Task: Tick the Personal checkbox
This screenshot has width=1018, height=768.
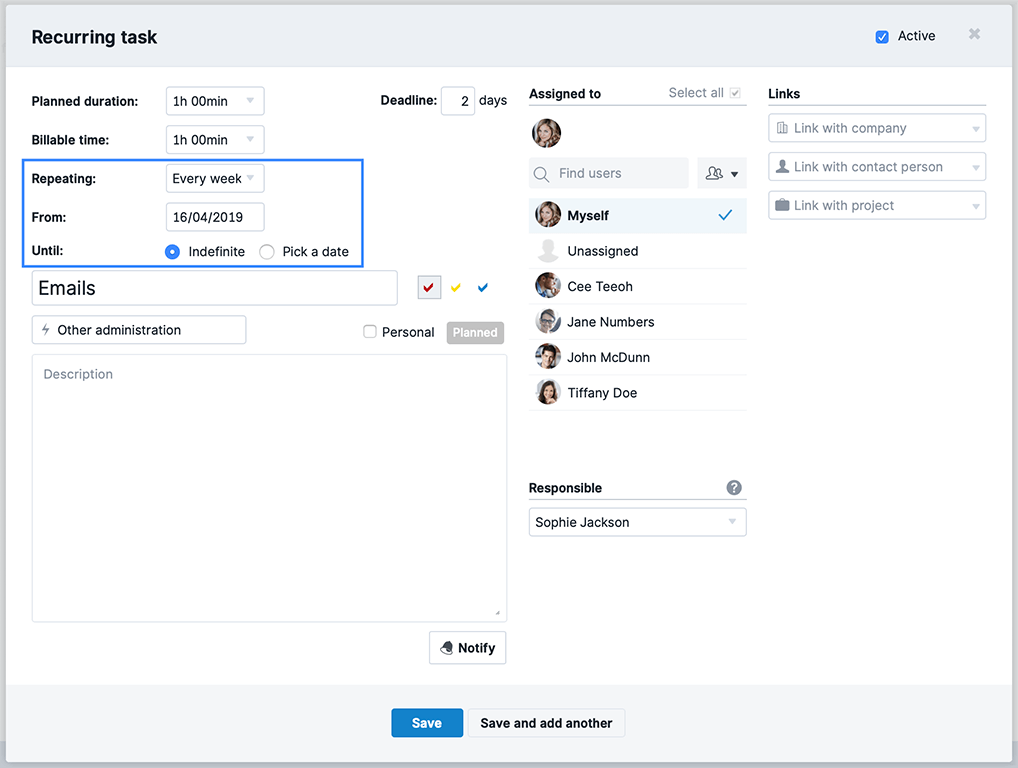Action: pyautogui.click(x=369, y=332)
